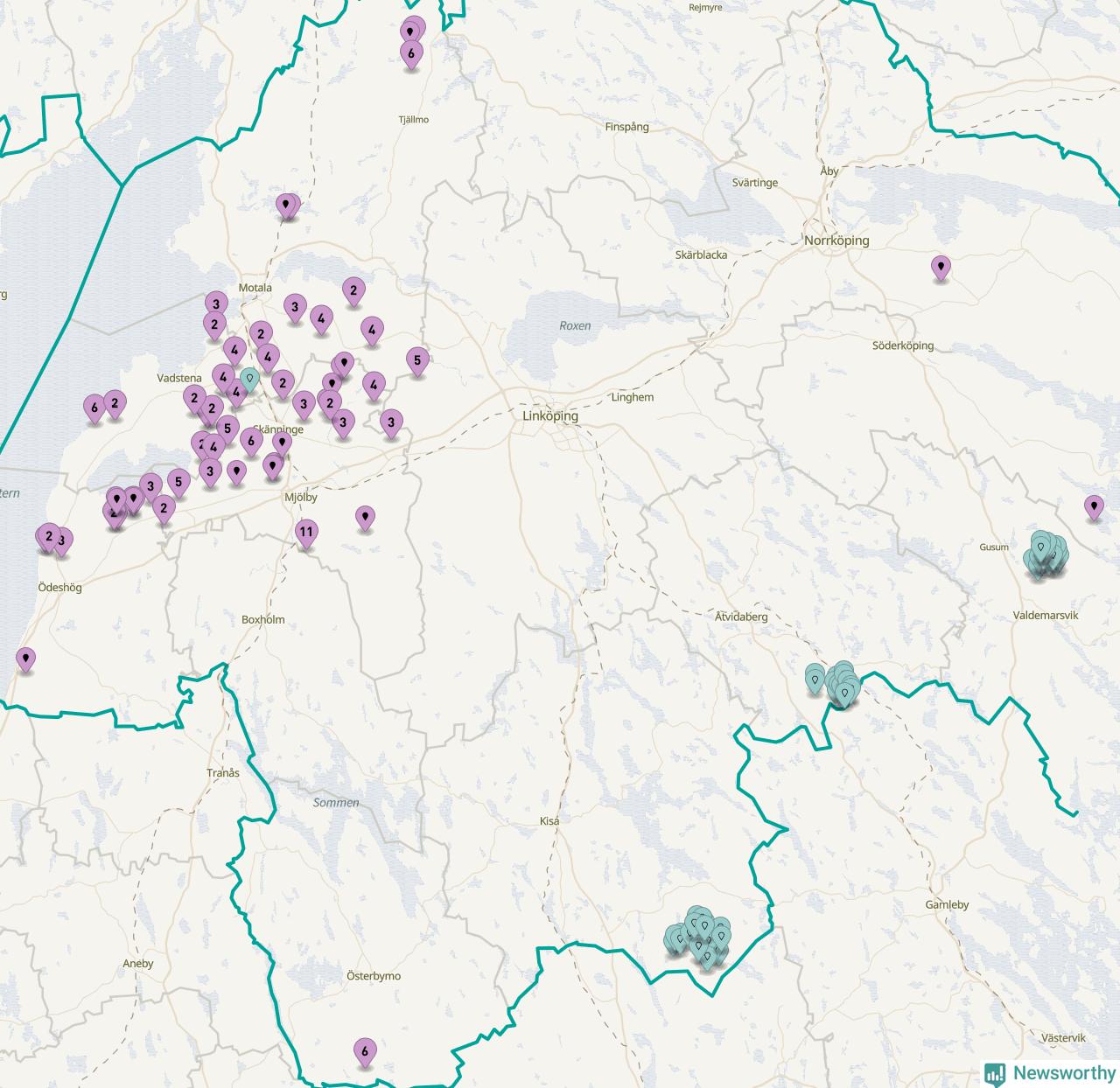Image resolution: width=1120 pixels, height=1088 pixels.
Task: Click the Linköping city label
Action: tap(550, 416)
